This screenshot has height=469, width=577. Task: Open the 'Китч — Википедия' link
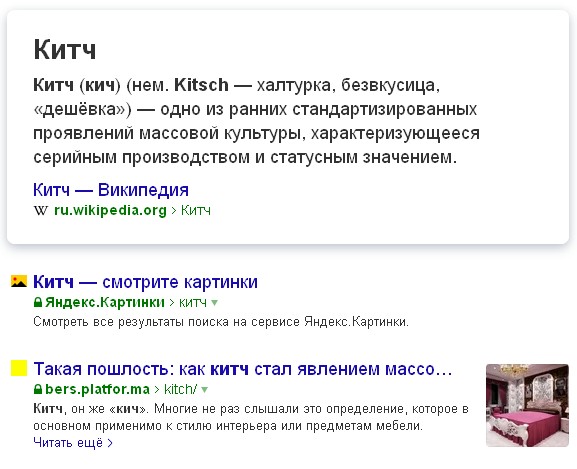pos(111,190)
